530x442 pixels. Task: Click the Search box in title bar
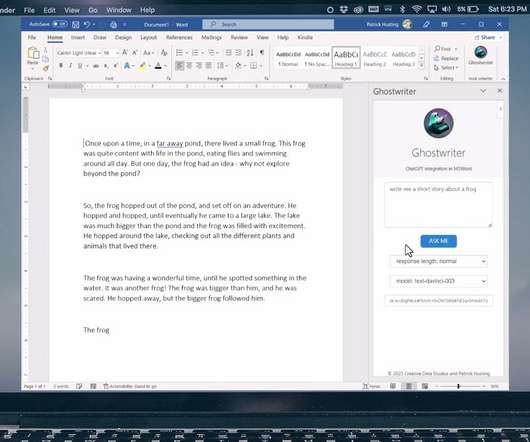pyautogui.click(x=268, y=24)
